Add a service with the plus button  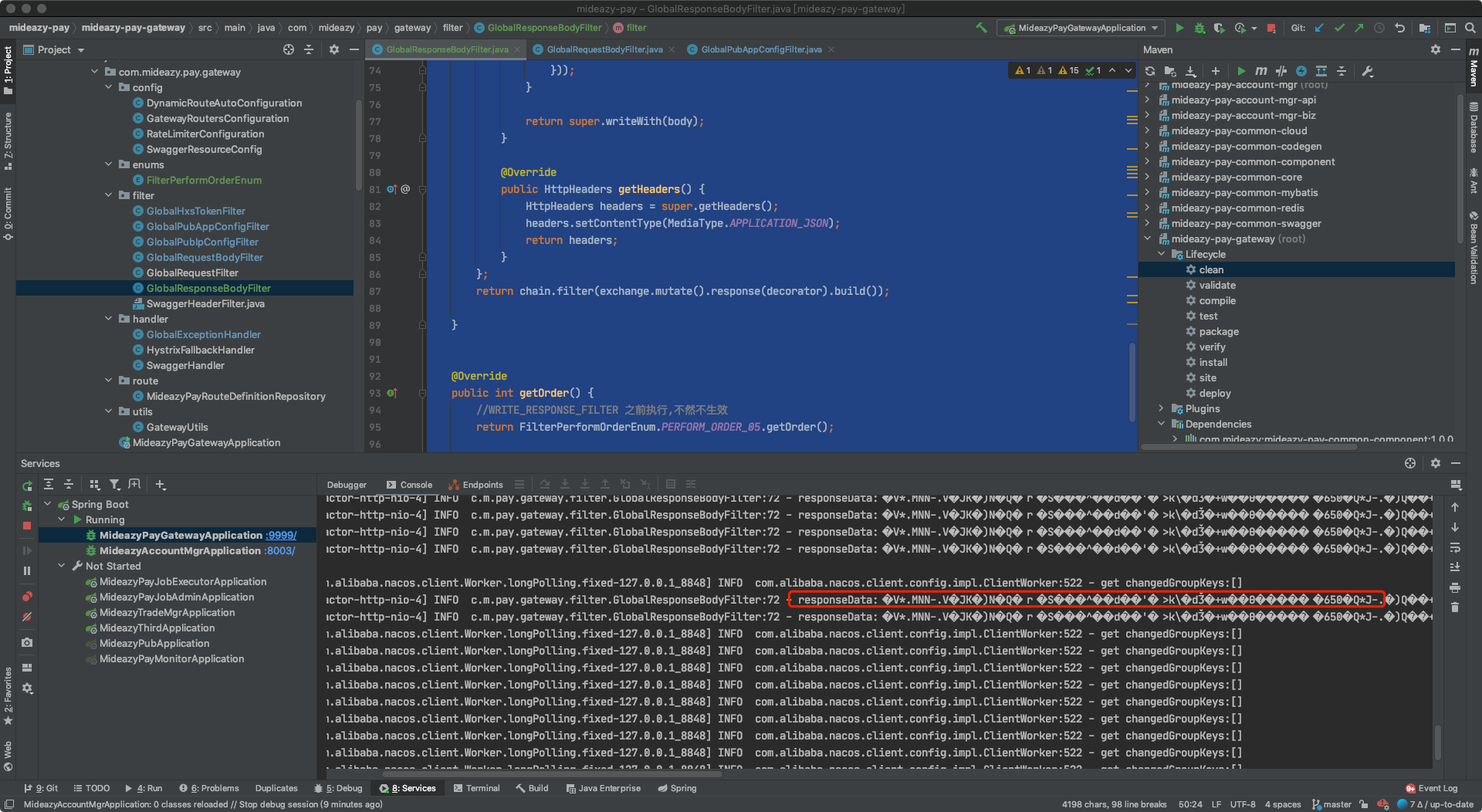[x=161, y=485]
